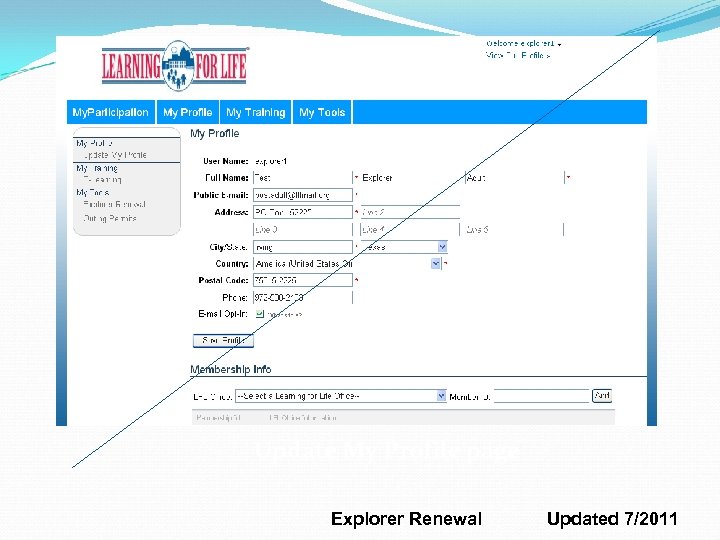
Task: Open the Select a Learning for Life Office dropdown
Action: [340, 396]
